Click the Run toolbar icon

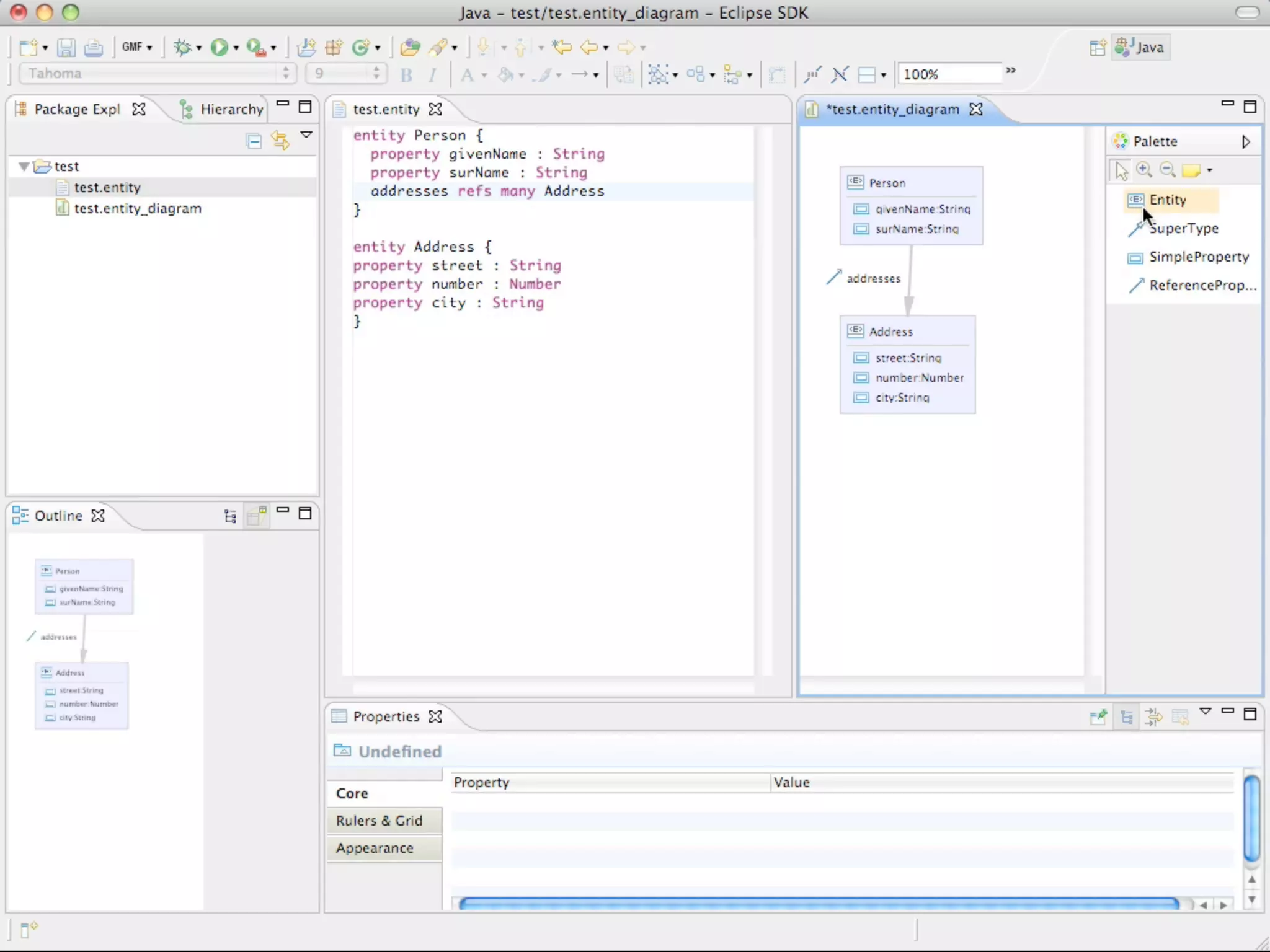tap(219, 47)
